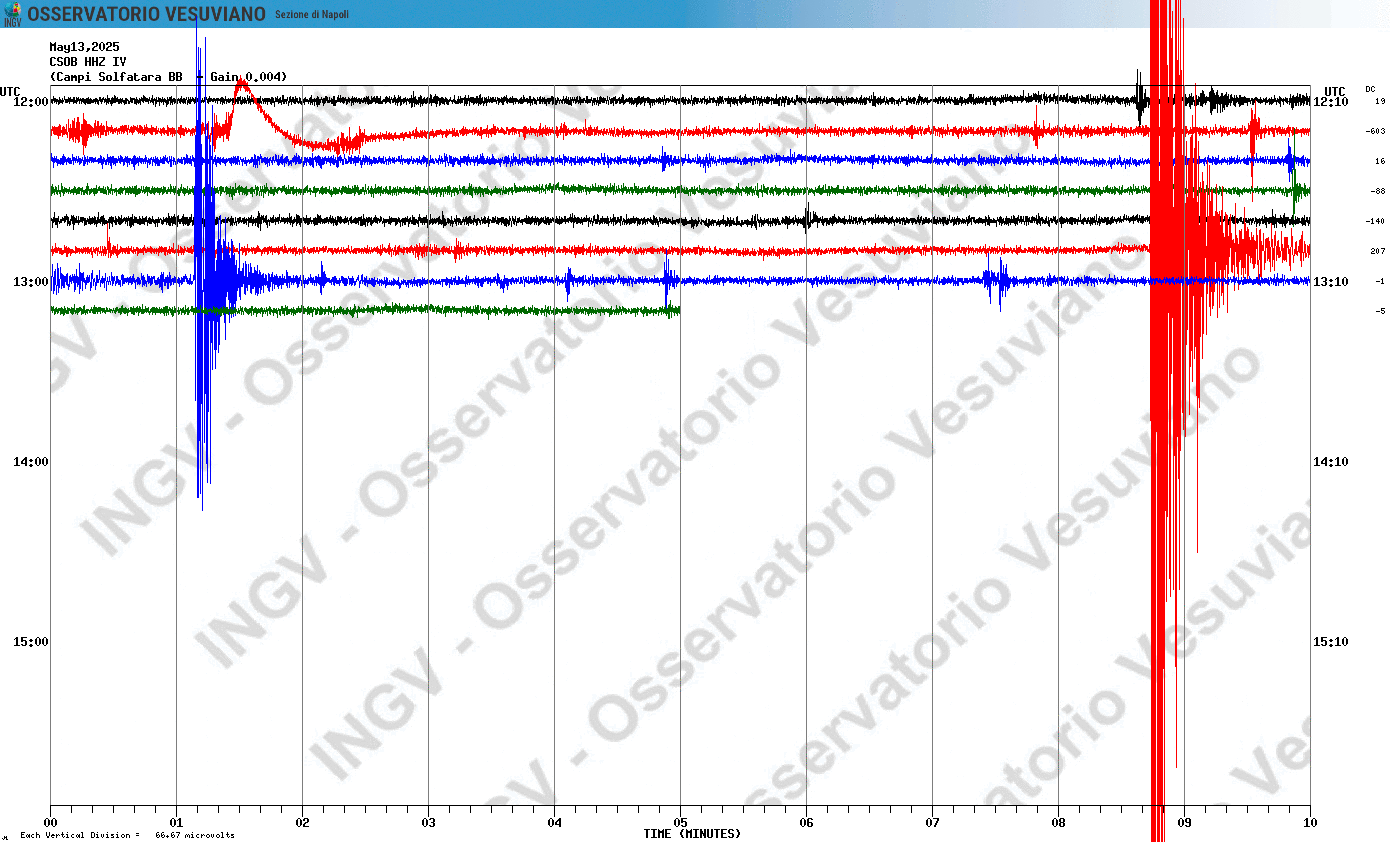Image resolution: width=1390 pixels, height=849 pixels.
Task: Click the DC value '19'
Action: pyautogui.click(x=1380, y=101)
